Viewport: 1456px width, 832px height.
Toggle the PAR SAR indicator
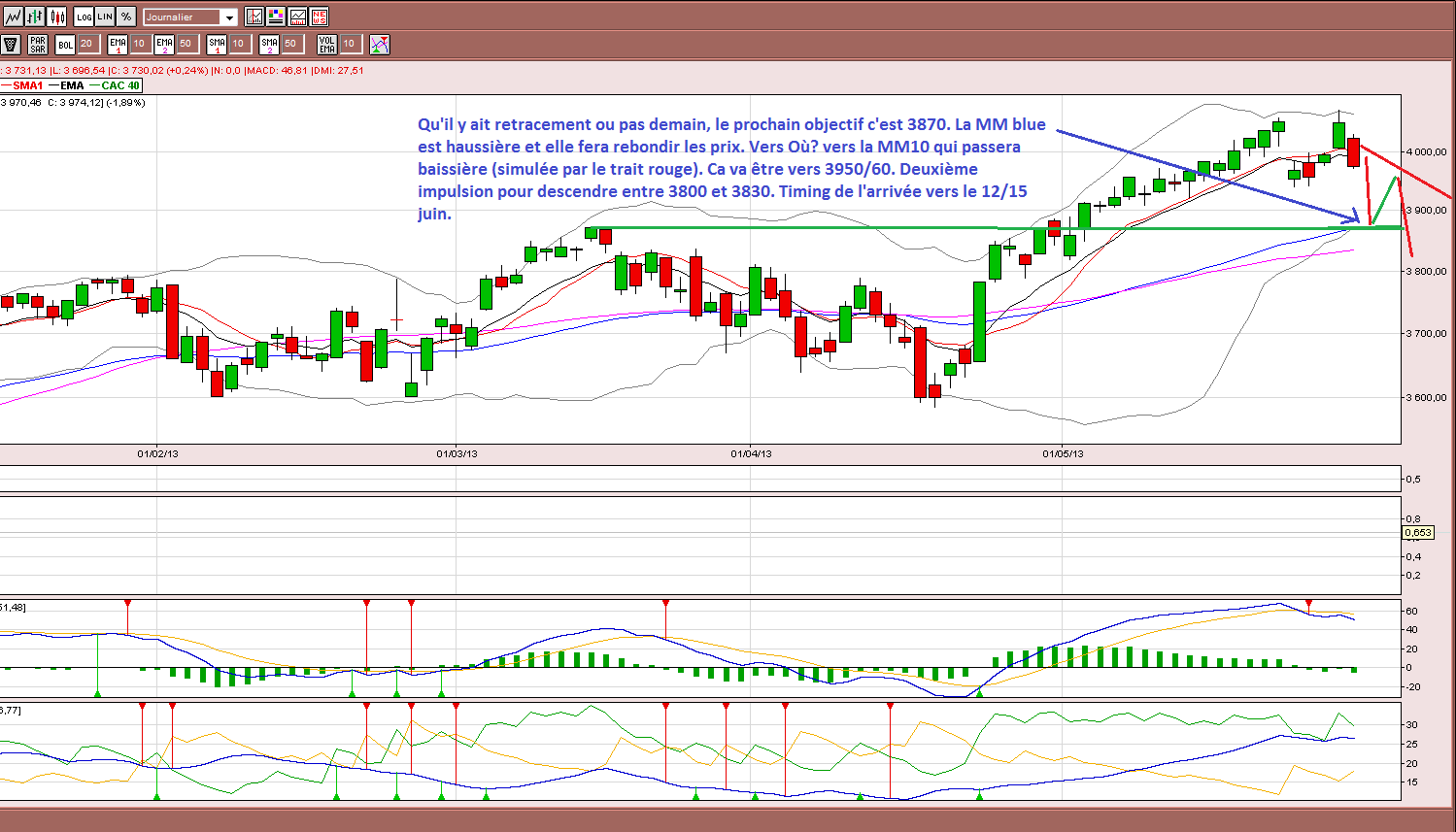(38, 45)
